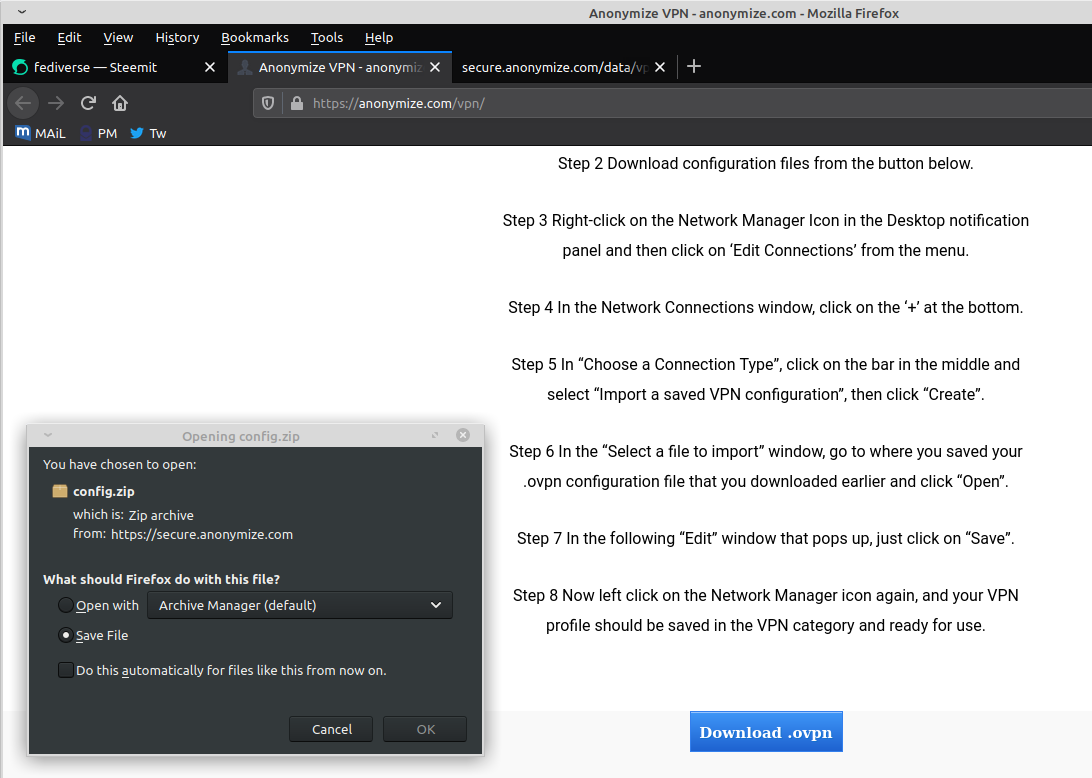
Task: Close the secure.anonymize.com tab
Action: click(660, 67)
